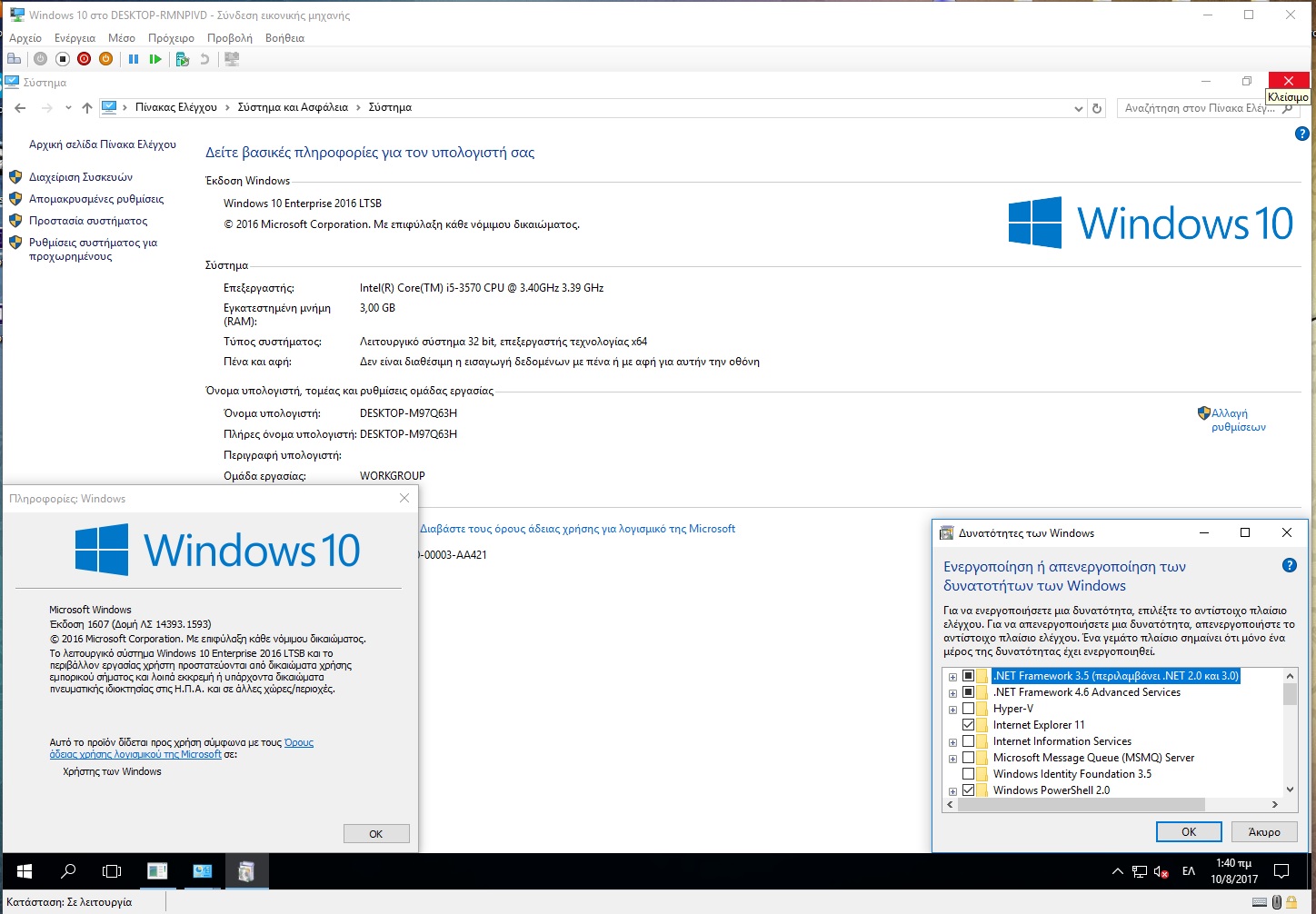
Task: Click vertical scrollbar thumb in features list
Action: tap(1290, 694)
